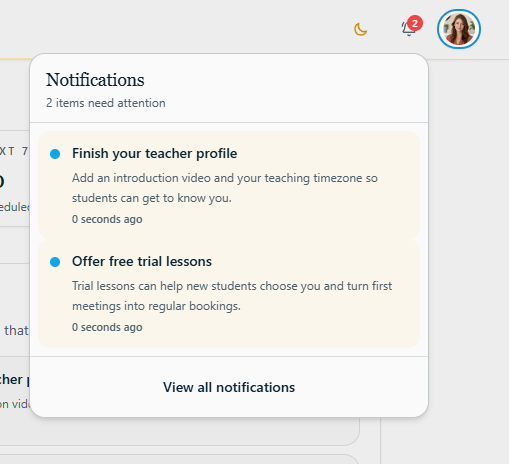This screenshot has width=509, height=464.
Task: Click the unread dot beside 'Offer free trial lessons'
Action: click(x=55, y=262)
